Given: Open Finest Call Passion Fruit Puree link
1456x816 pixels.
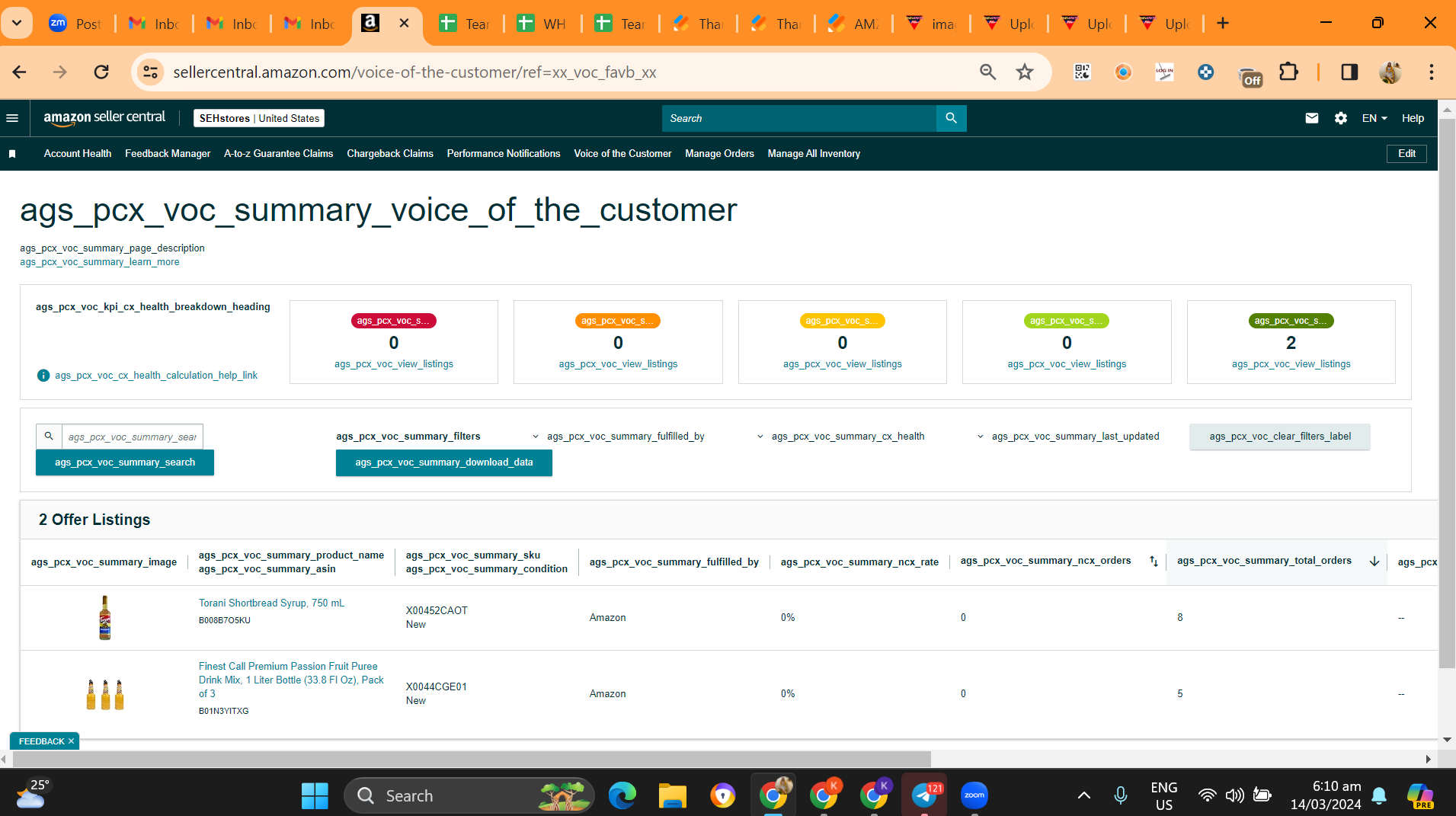Looking at the screenshot, I should pos(291,680).
